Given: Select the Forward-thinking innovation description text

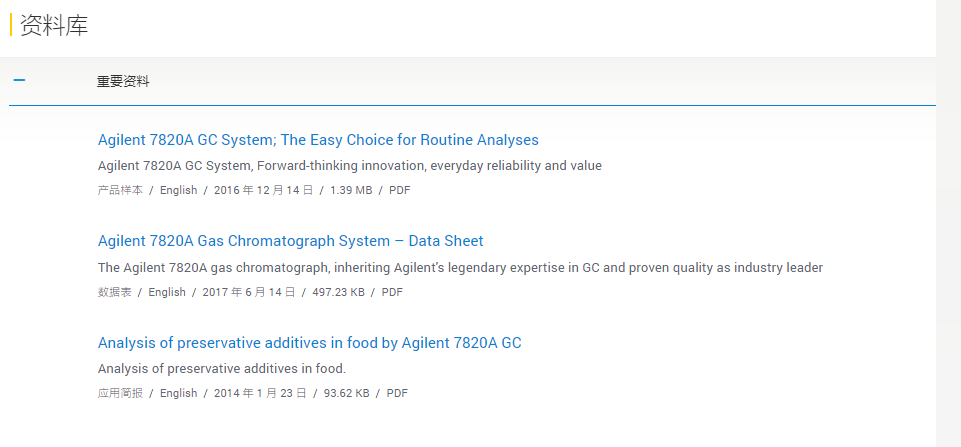Looking at the screenshot, I should pos(350,166).
